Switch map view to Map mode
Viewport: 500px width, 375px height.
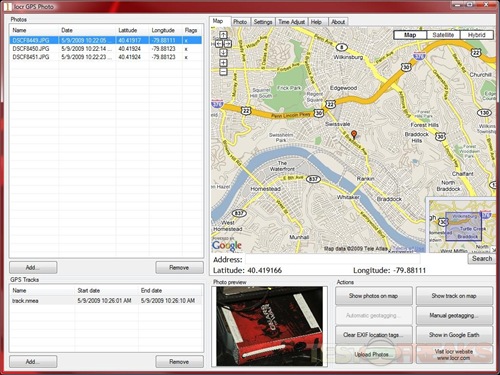[410, 35]
